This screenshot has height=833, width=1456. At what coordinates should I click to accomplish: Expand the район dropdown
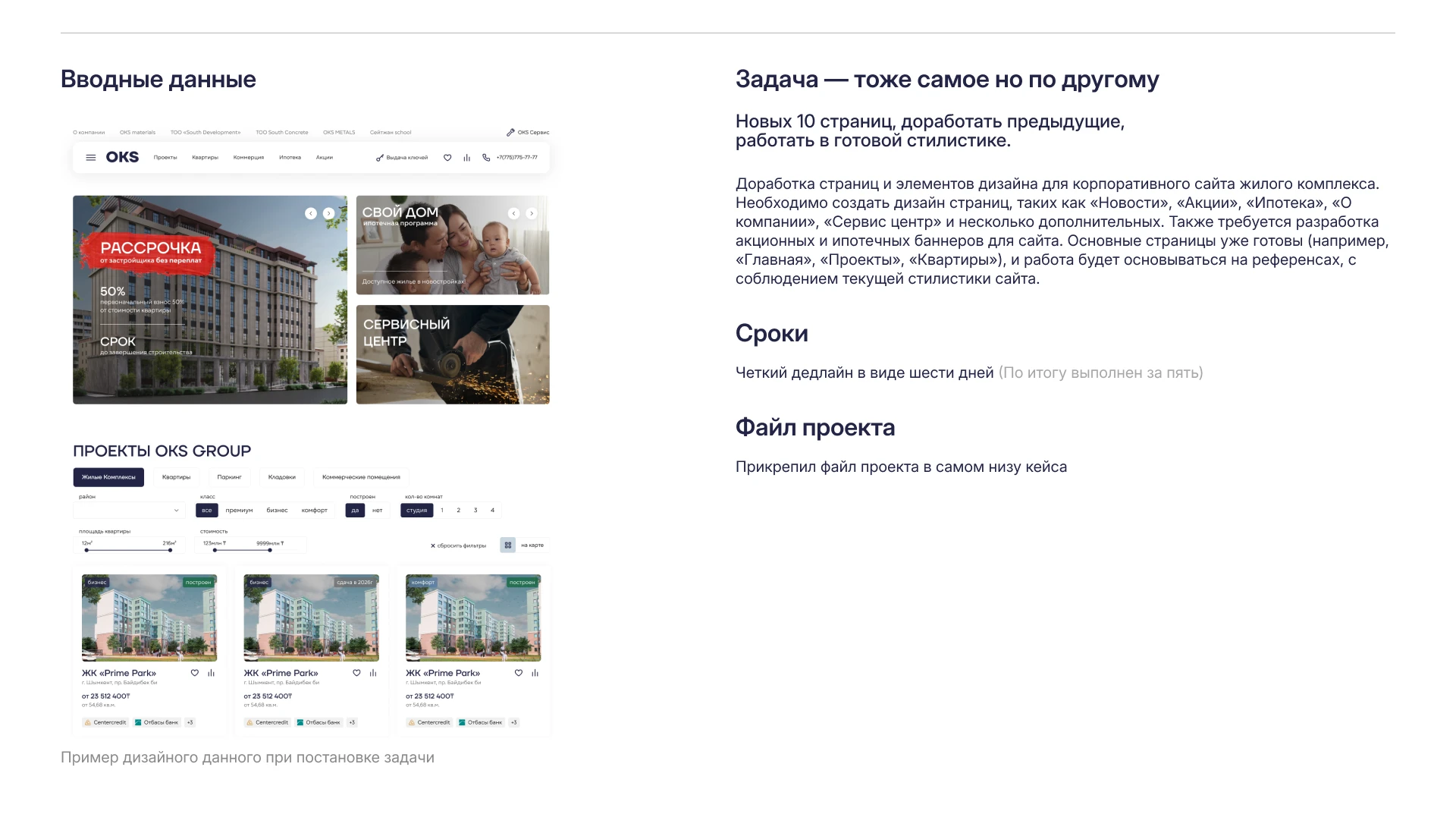point(176,511)
